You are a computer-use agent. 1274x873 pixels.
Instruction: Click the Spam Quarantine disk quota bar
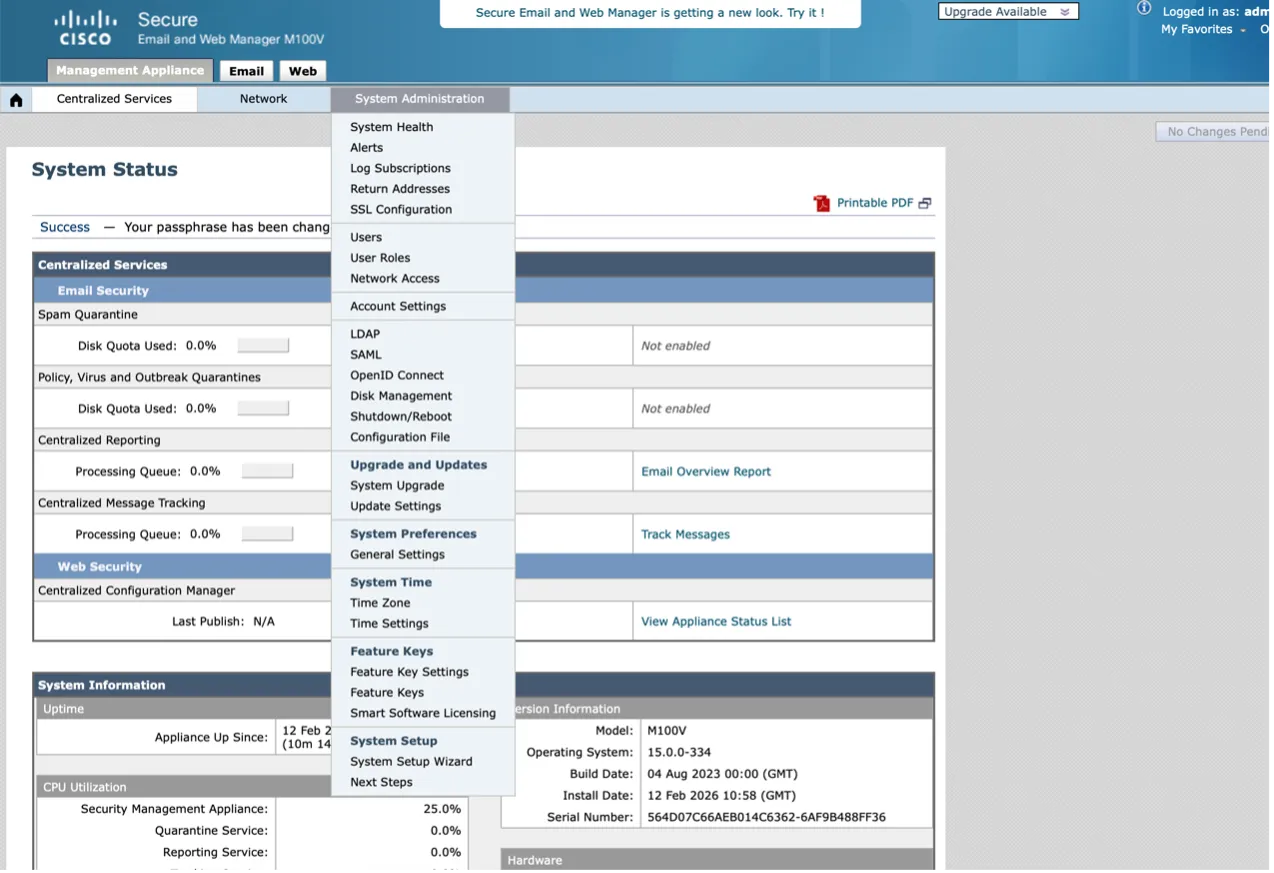[263, 346]
